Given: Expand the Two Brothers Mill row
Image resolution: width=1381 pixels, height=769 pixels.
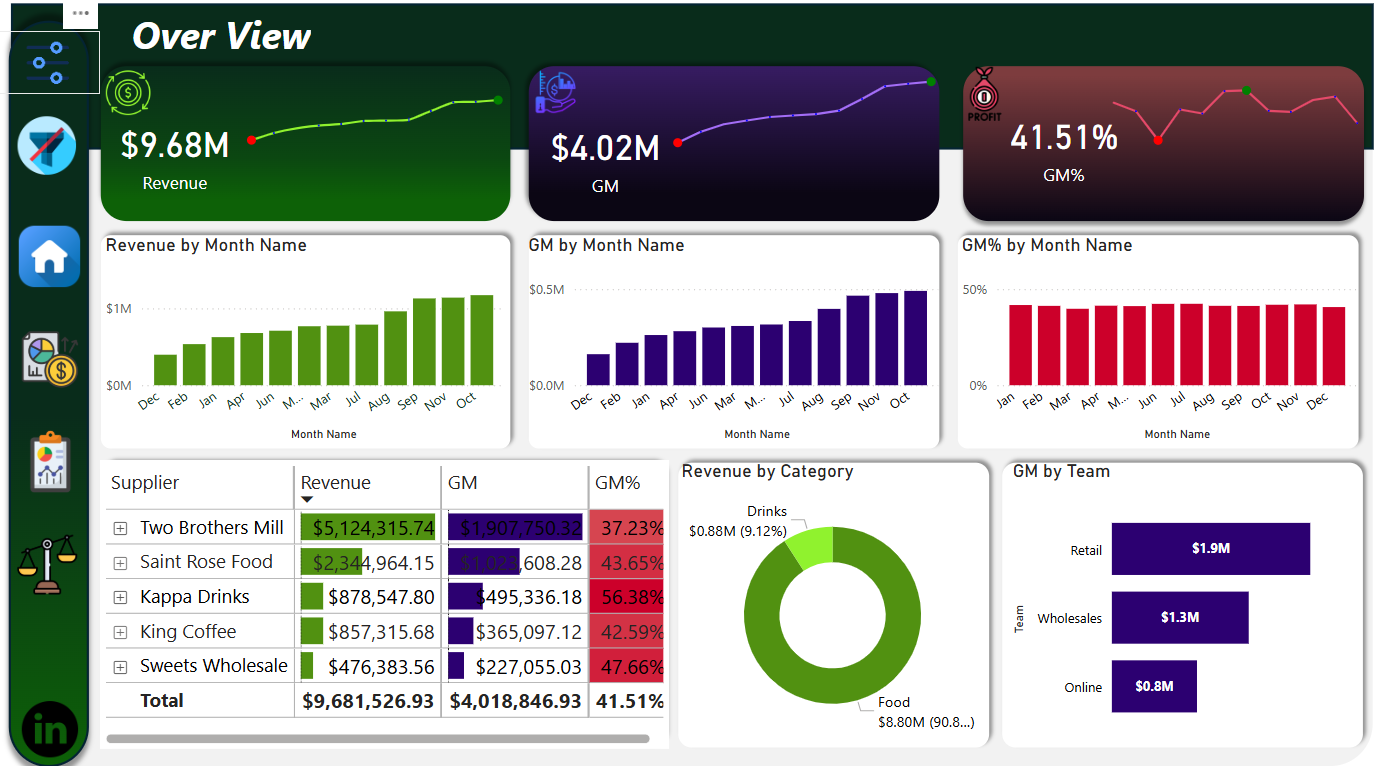Looking at the screenshot, I should 120,528.
